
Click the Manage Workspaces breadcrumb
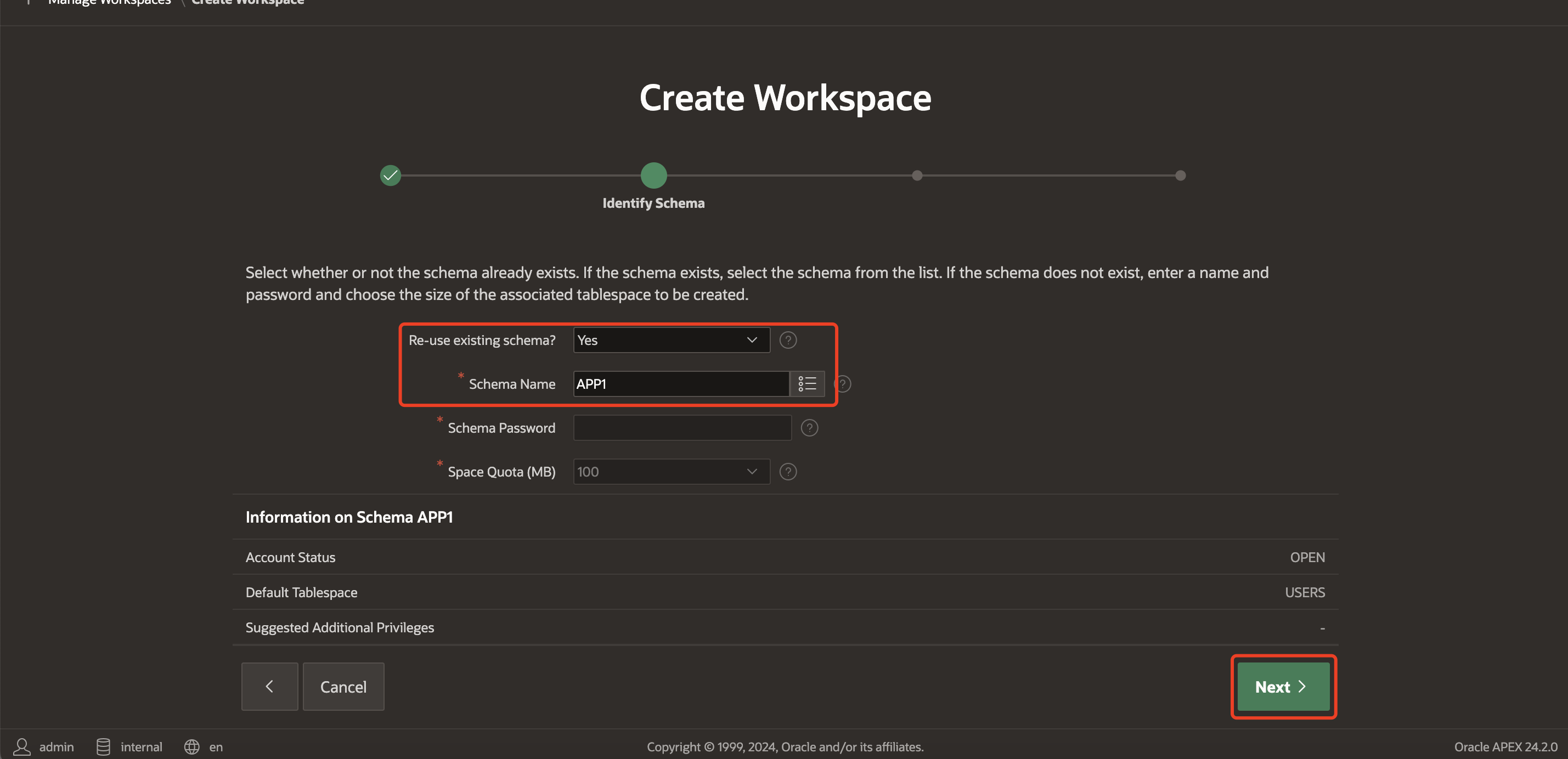click(x=110, y=2)
